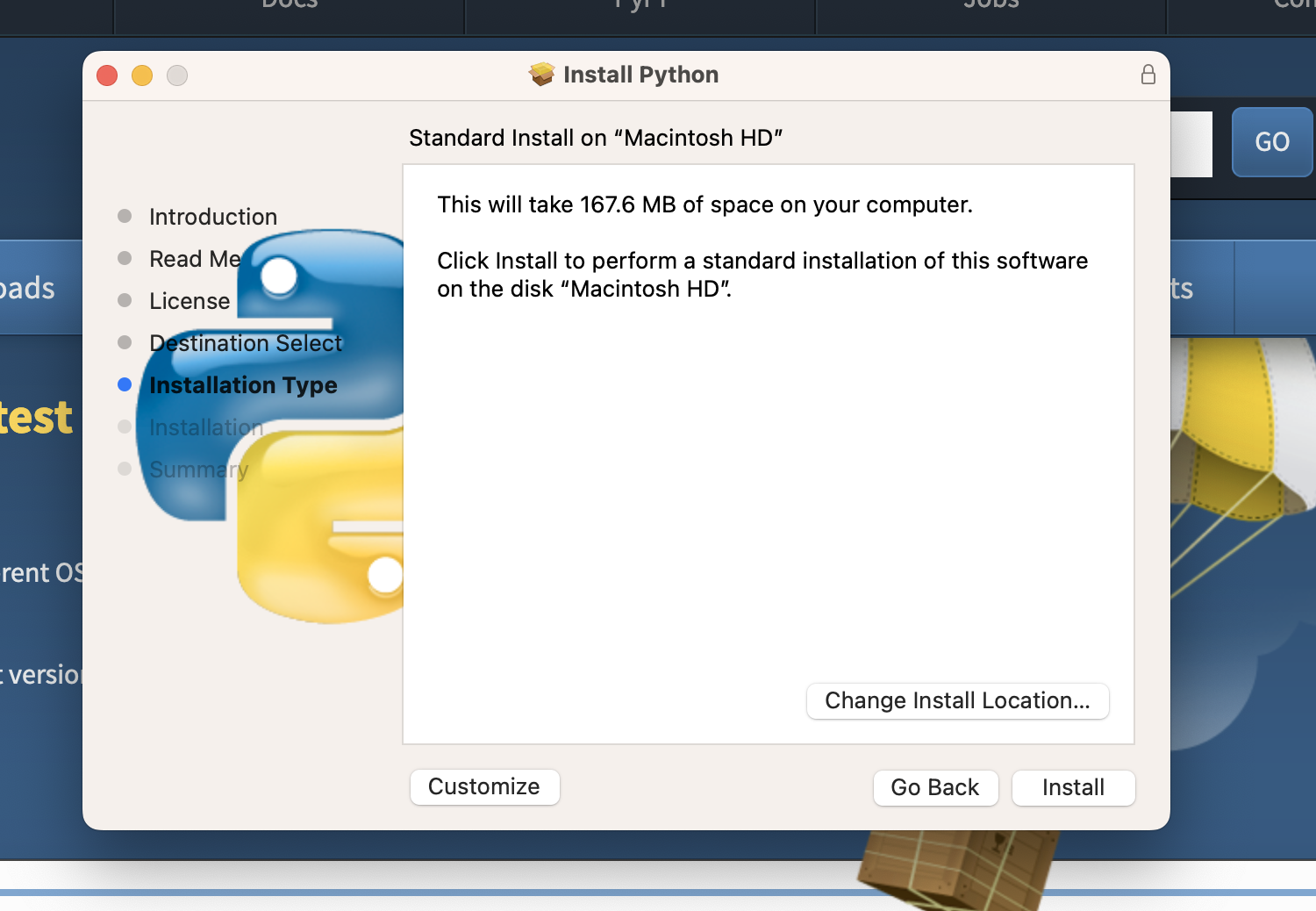Click the Introduction step bullet

pos(125,216)
